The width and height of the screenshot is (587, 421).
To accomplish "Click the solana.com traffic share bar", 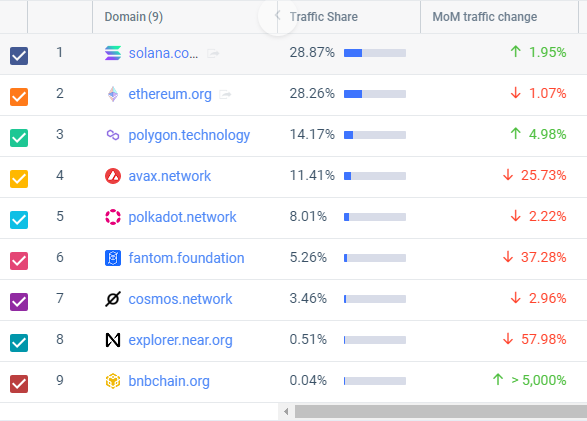I will point(375,53).
